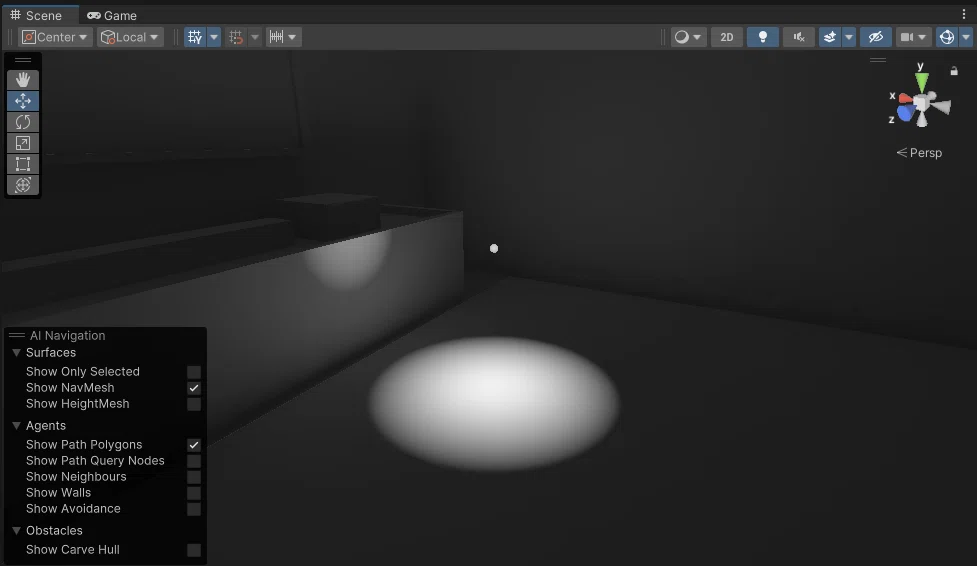Viewport: 977px width, 566px height.
Task: Collapse the Agents section
Action: click(16, 426)
